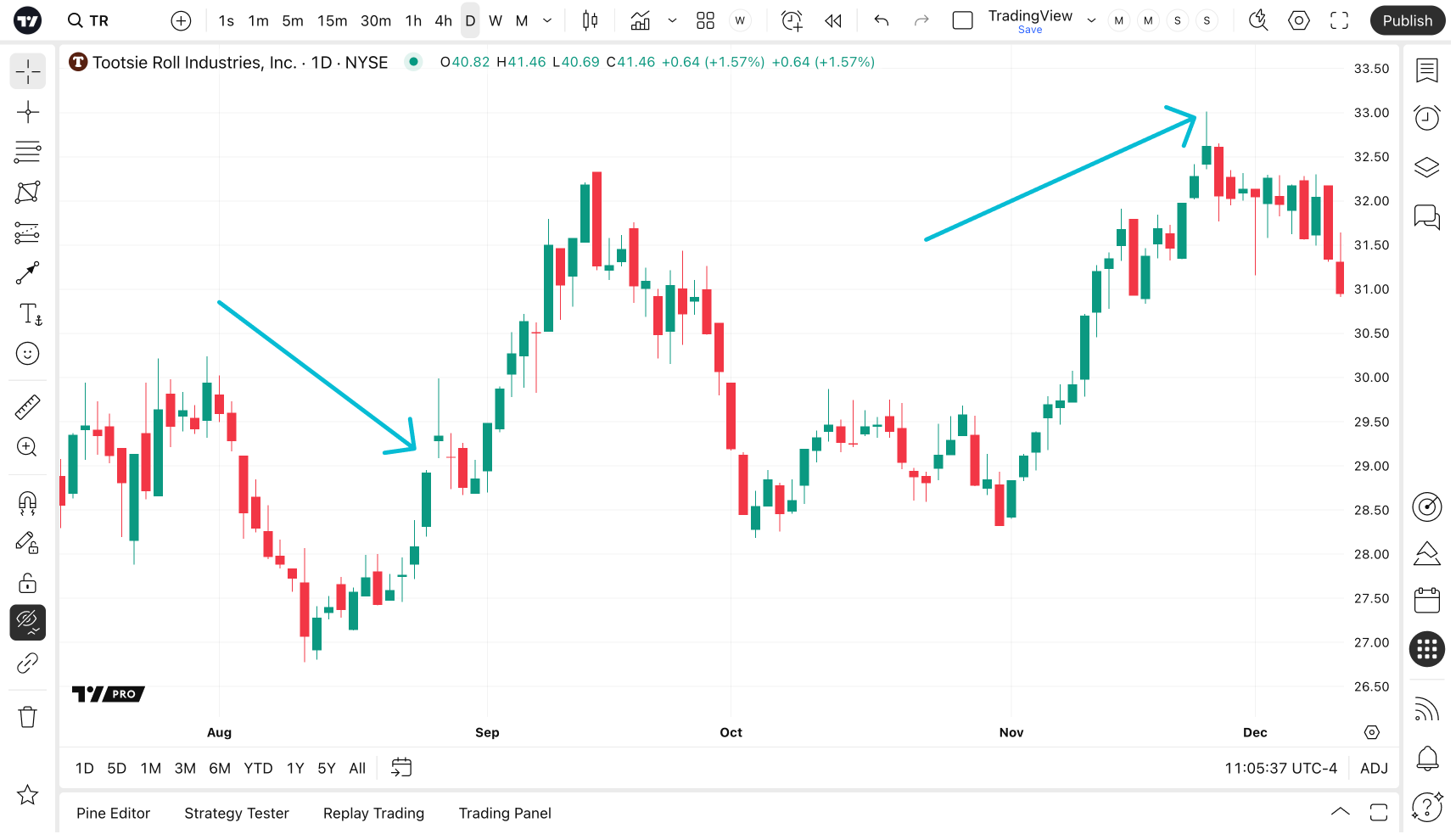Open the TradingView layout name

point(1030,15)
